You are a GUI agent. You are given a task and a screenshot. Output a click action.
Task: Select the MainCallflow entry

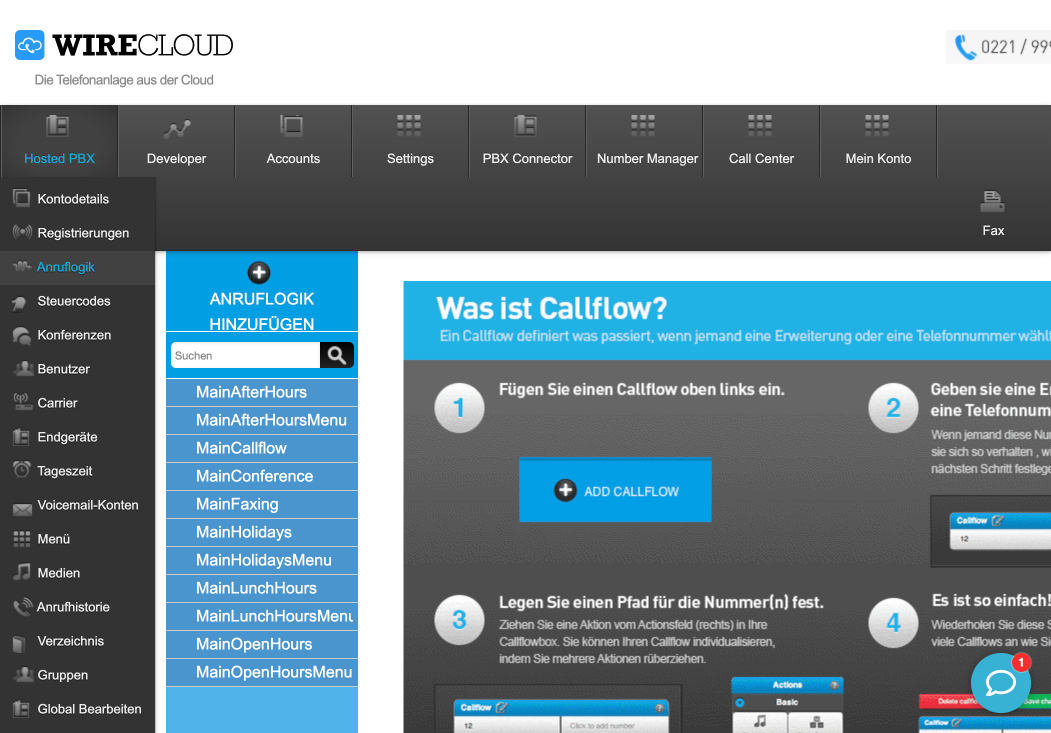tap(241, 448)
